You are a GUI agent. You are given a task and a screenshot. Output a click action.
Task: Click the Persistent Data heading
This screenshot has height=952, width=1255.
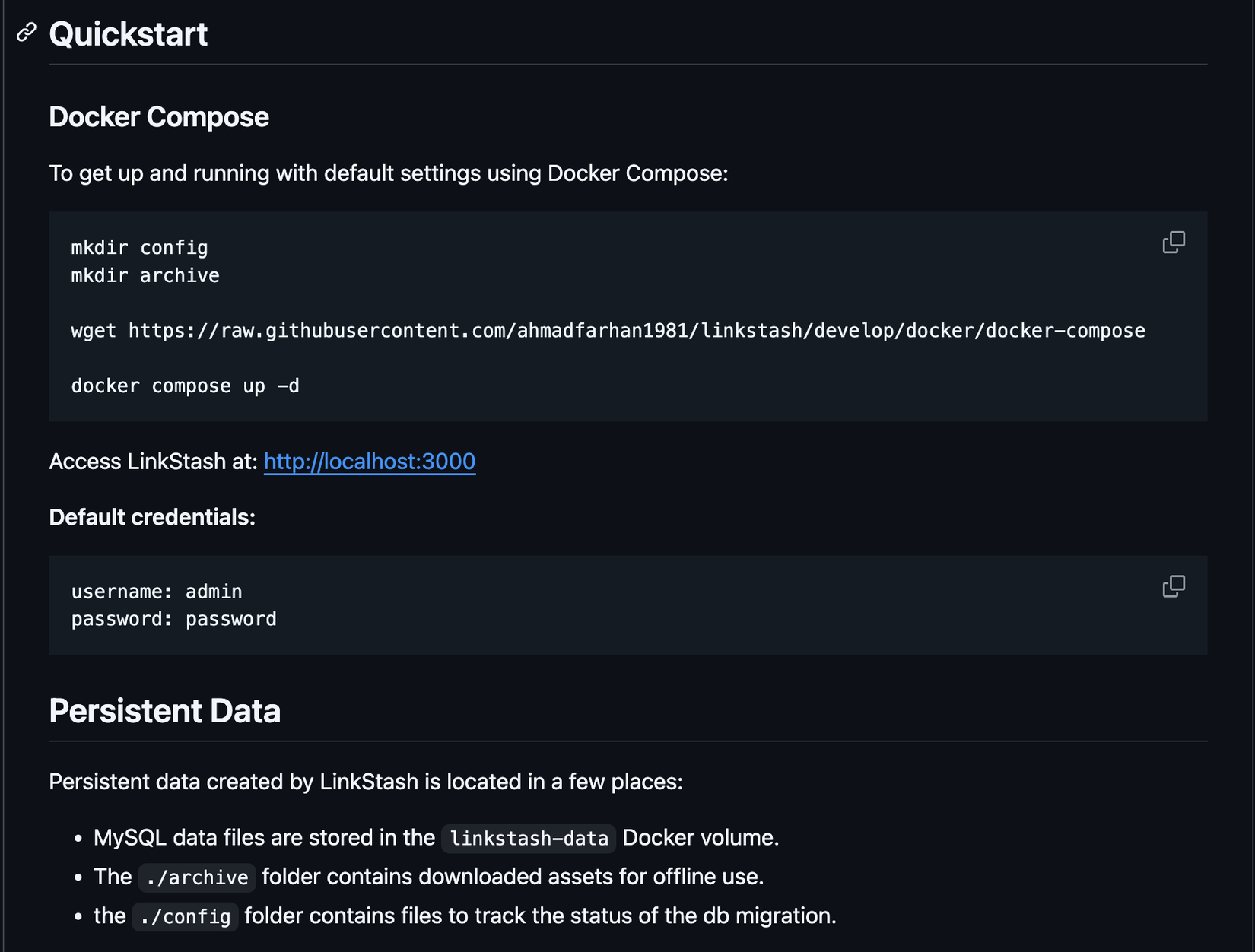pos(165,711)
